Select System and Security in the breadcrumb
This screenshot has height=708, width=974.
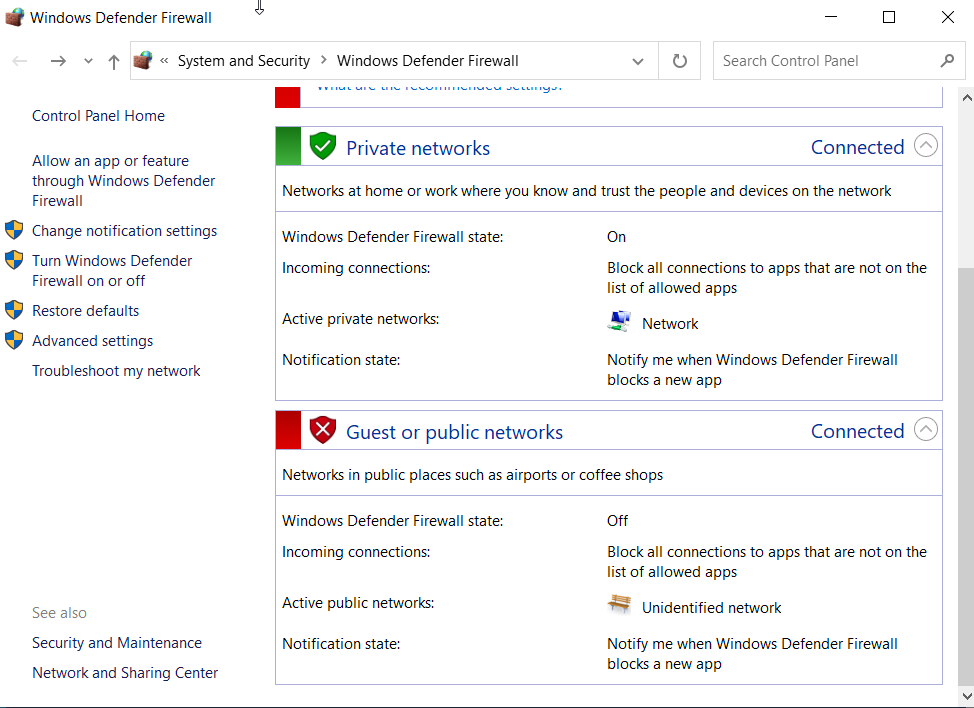pos(243,60)
